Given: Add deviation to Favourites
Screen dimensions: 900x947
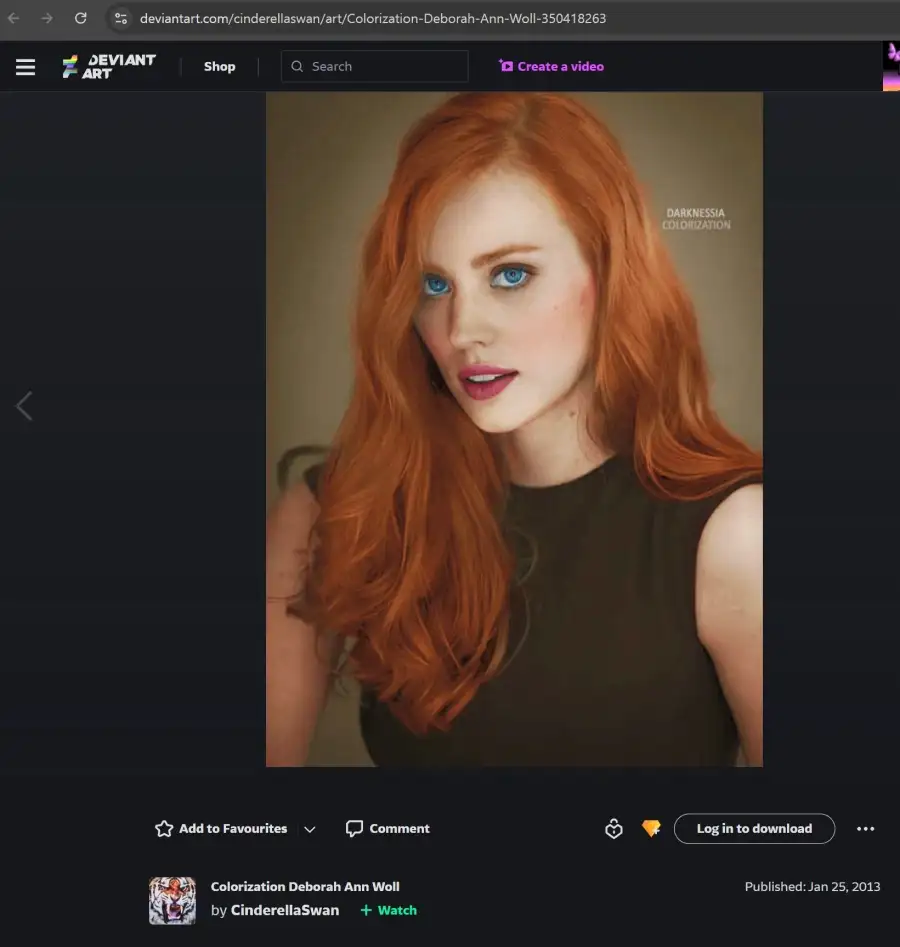Looking at the screenshot, I should click(x=221, y=829).
